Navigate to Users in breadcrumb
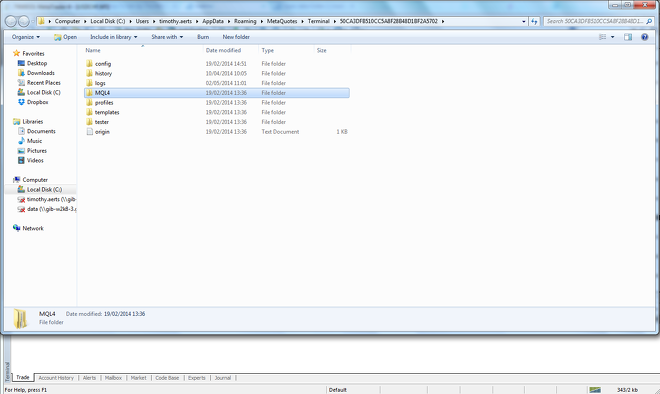Image resolution: width=660 pixels, height=394 pixels. click(142, 21)
